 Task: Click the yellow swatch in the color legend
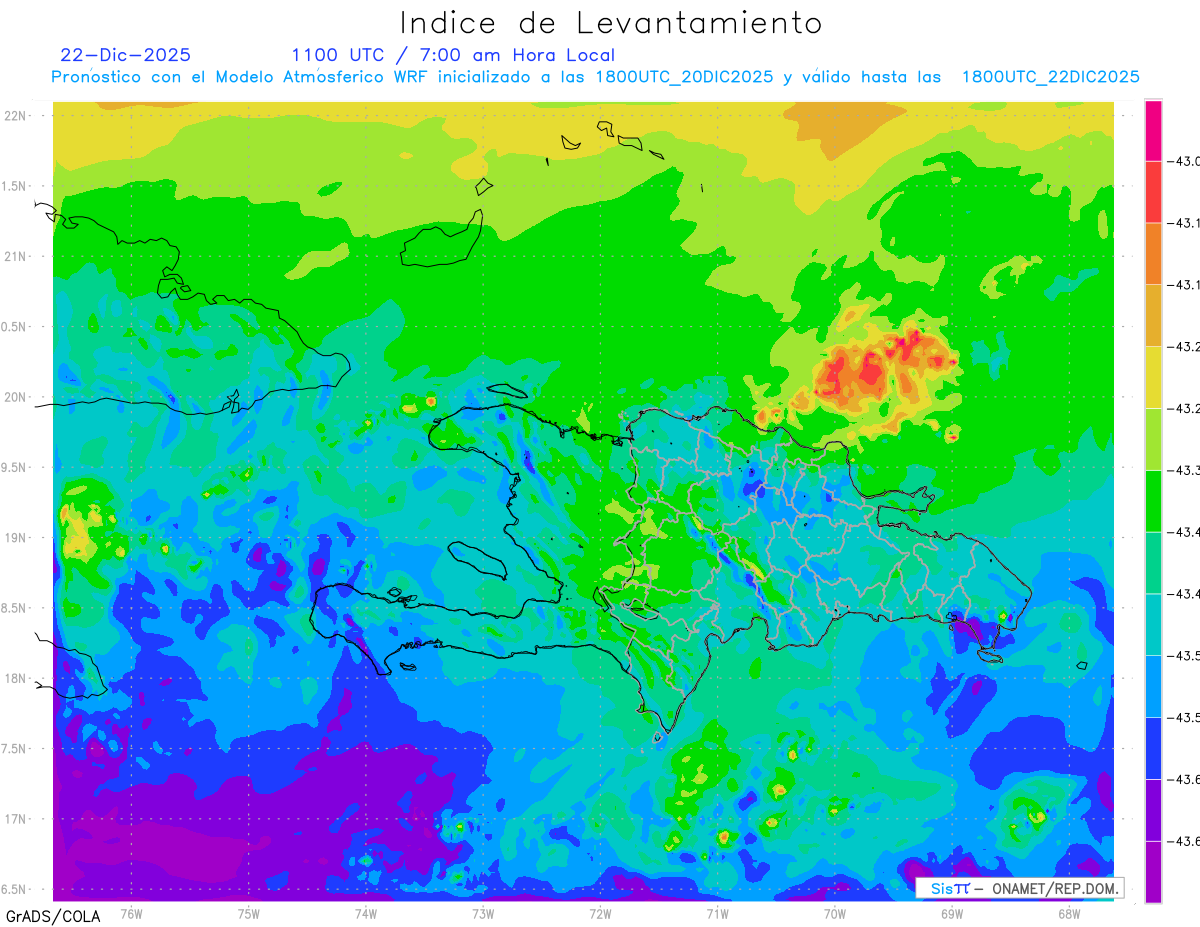[x=1153, y=377]
